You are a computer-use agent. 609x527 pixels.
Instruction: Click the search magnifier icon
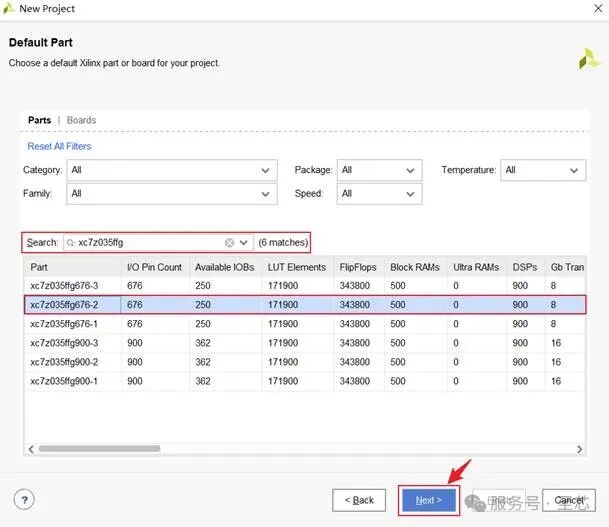click(x=70, y=242)
